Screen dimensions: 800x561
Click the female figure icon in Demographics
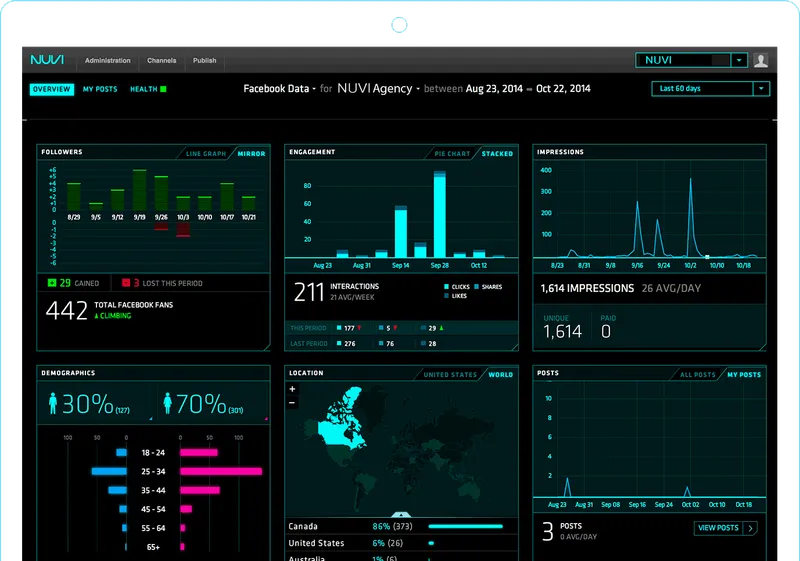point(167,403)
